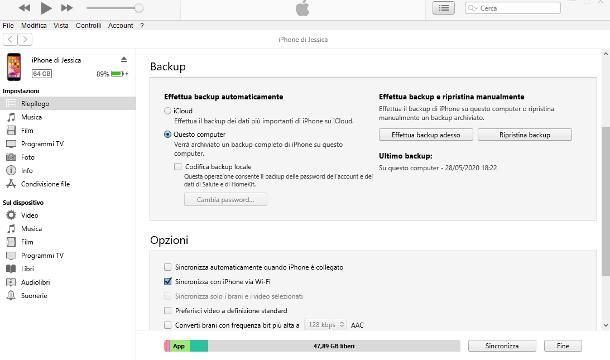The width and height of the screenshot is (610, 360).
Task: Open the Controlli menu
Action: point(88,25)
